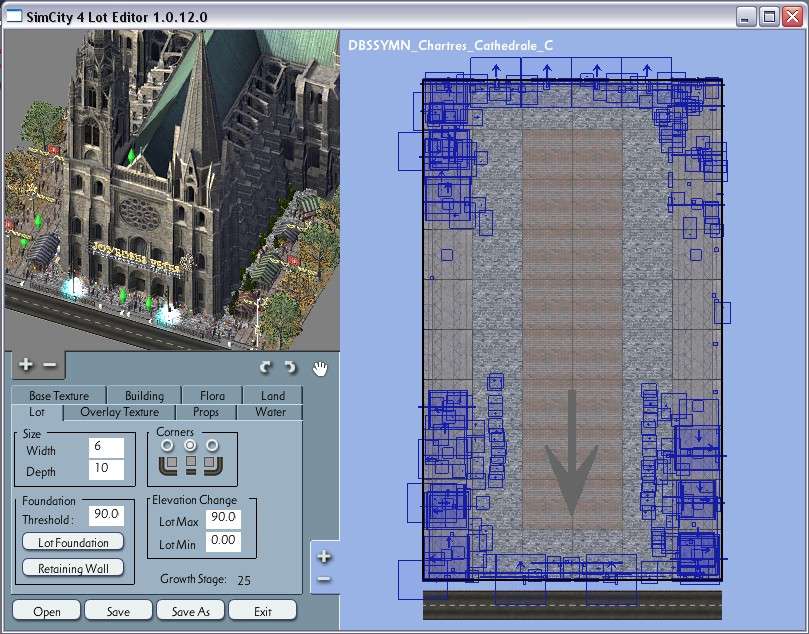Click the "Threshold:" label
This screenshot has width=809, height=634.
pyautogui.click(x=48, y=520)
